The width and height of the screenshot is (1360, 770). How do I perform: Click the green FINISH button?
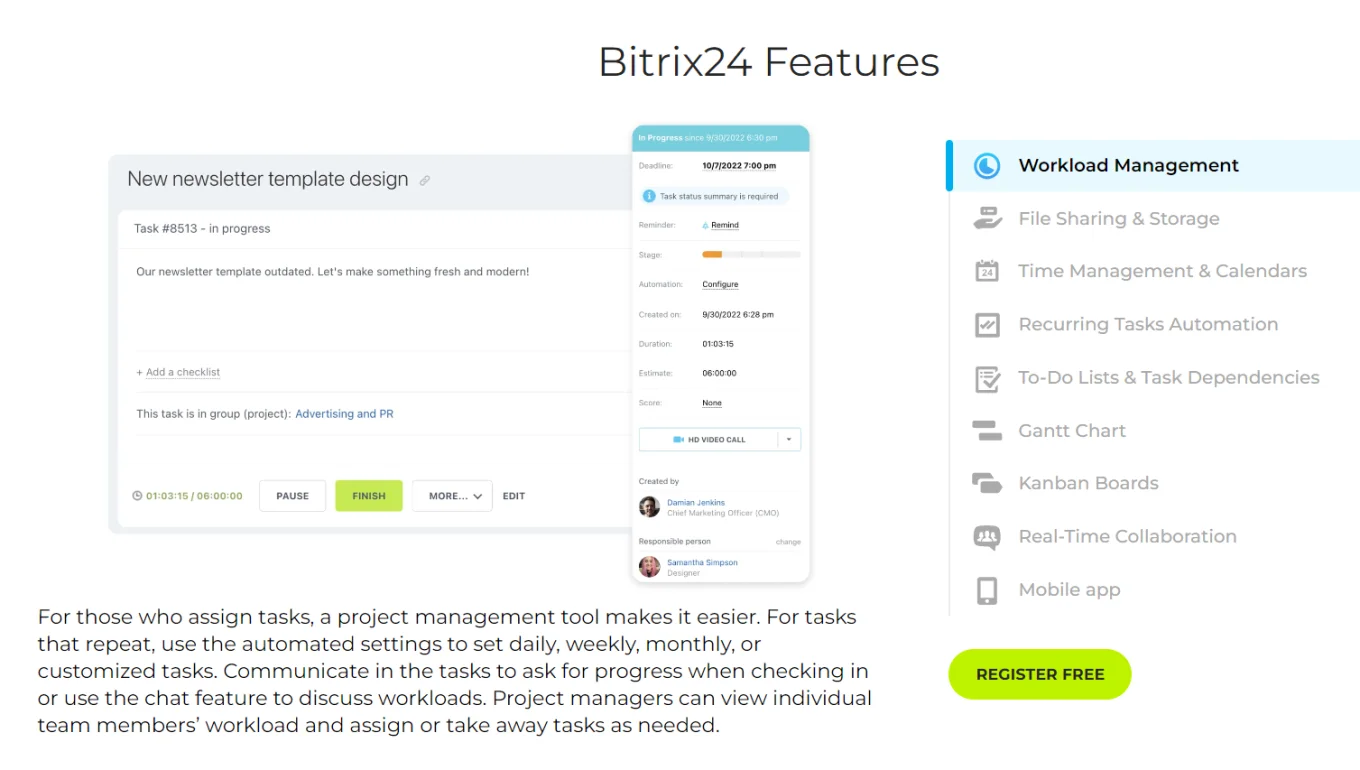click(x=369, y=496)
